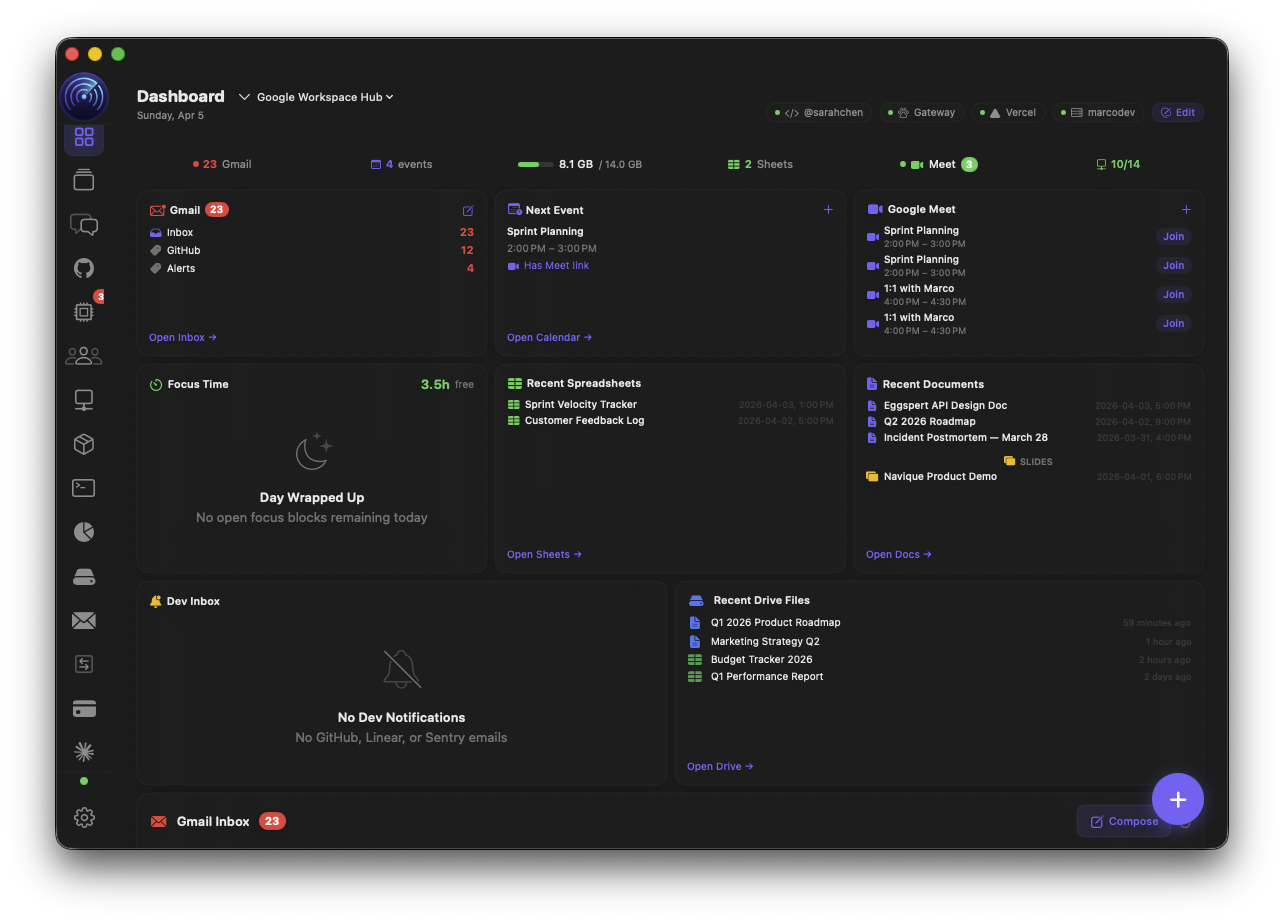Click the stacked windows icon in sidebar
Screen dimensions: 1284x923
84,180
